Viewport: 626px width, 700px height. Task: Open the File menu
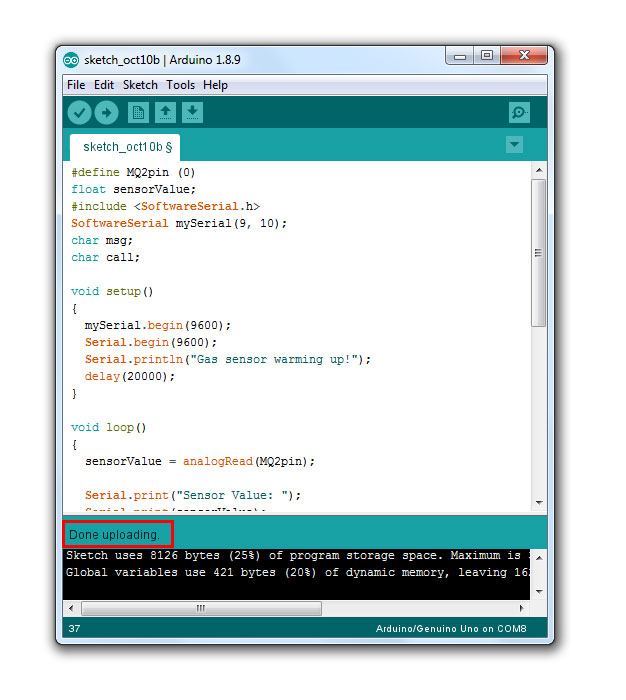[x=76, y=85]
